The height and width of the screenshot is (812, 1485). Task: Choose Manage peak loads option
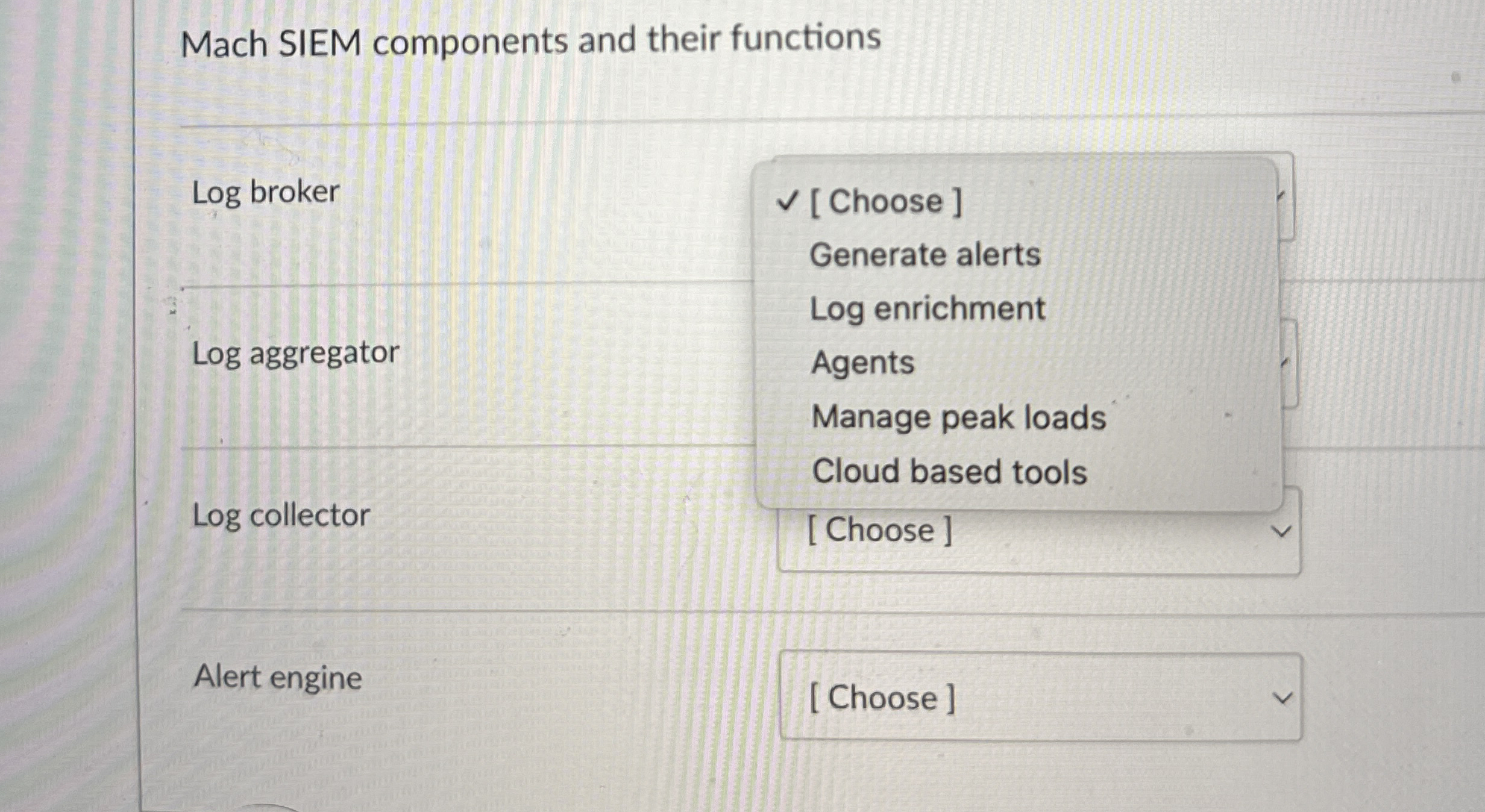click(x=958, y=417)
